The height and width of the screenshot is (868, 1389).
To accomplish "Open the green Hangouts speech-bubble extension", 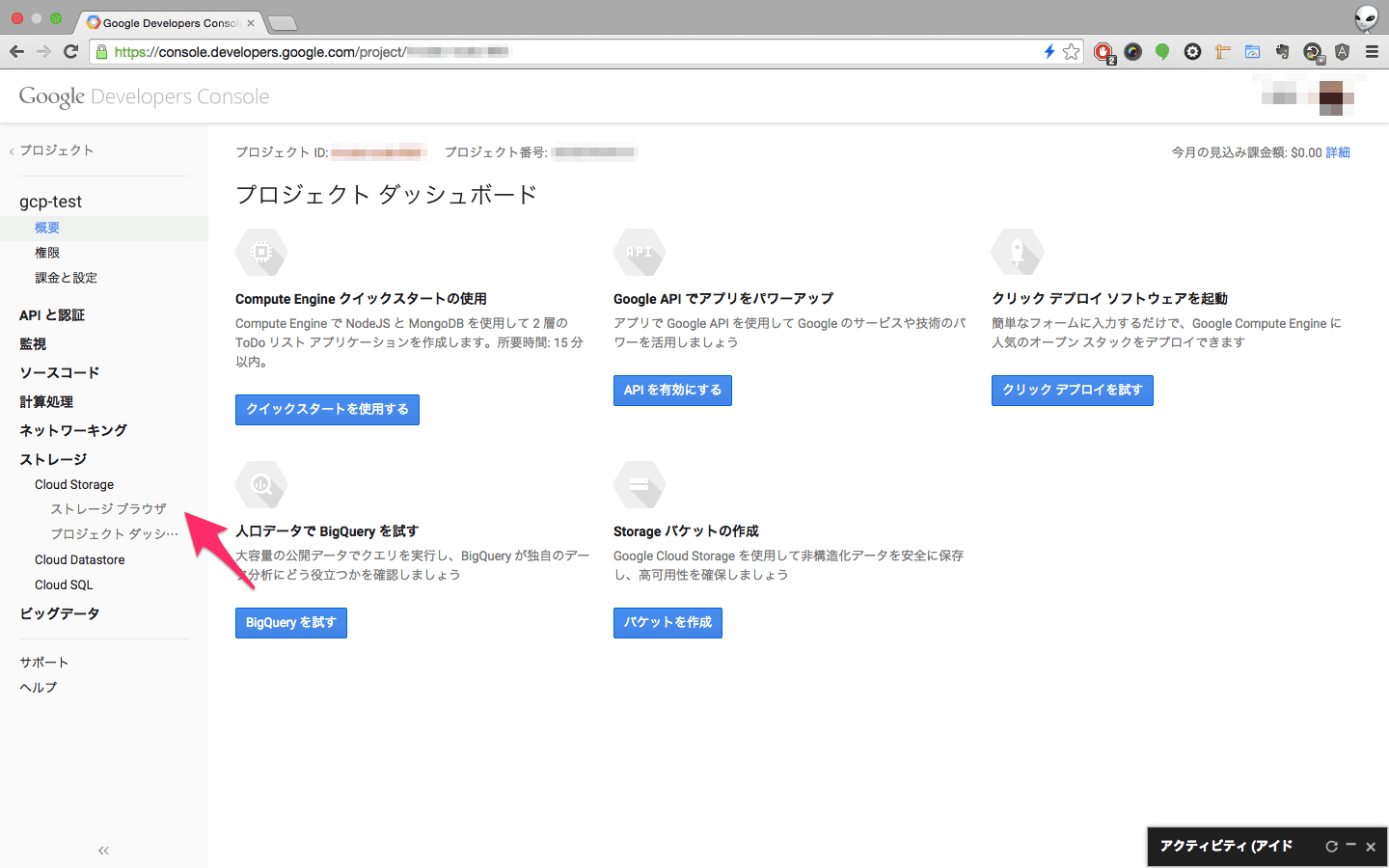I will click(x=1162, y=52).
